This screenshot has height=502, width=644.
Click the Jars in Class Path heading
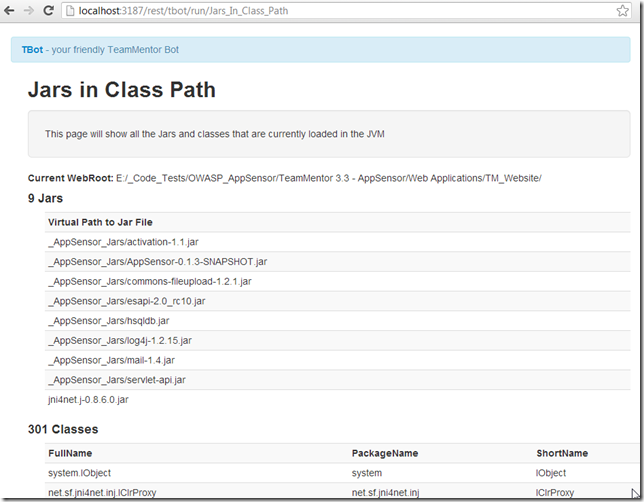121,90
